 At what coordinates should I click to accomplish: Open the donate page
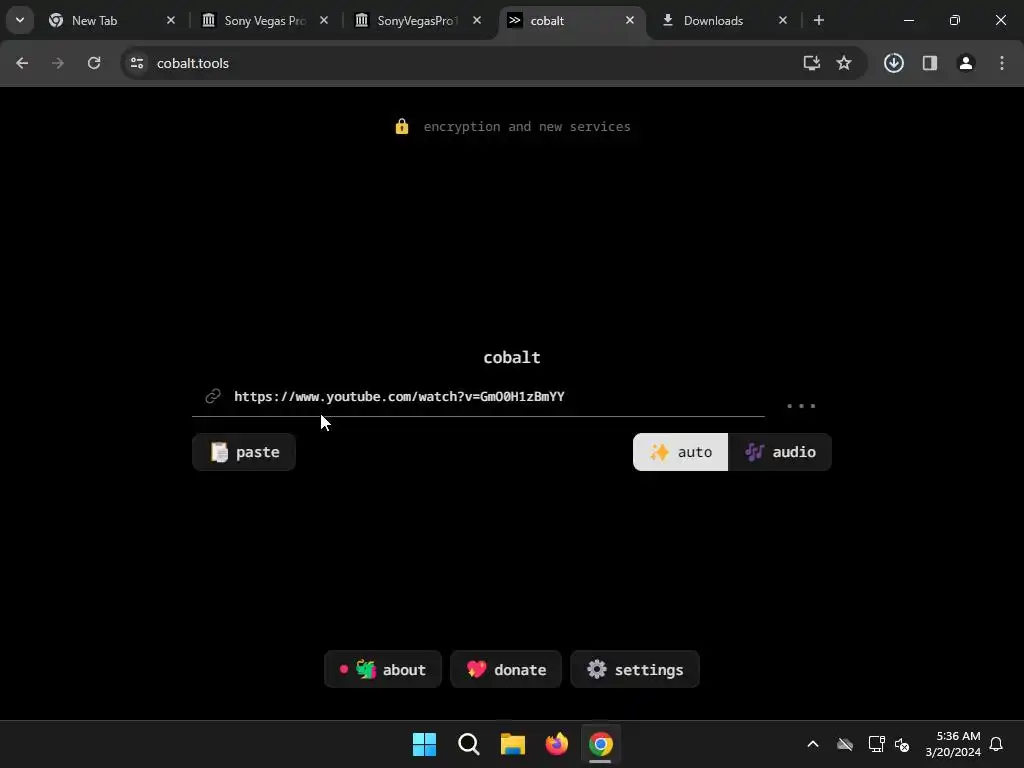(506, 669)
